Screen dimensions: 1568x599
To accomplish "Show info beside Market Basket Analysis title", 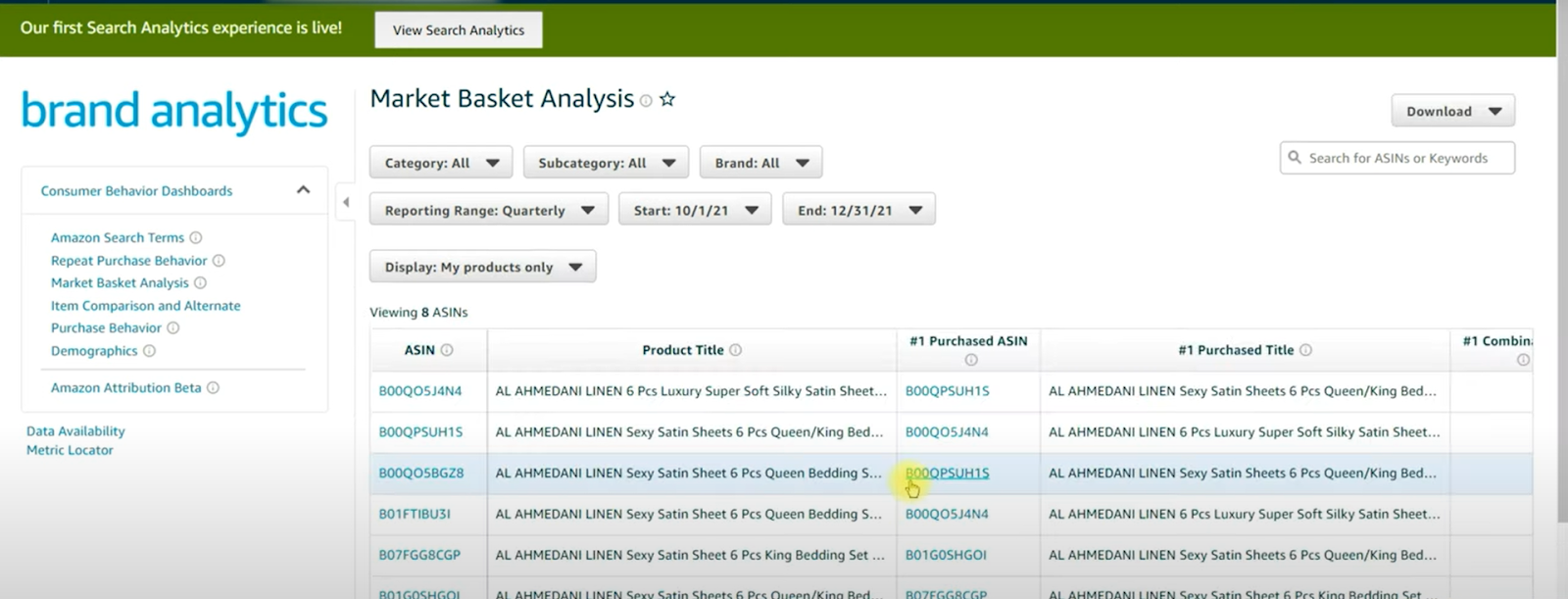I will coord(646,101).
